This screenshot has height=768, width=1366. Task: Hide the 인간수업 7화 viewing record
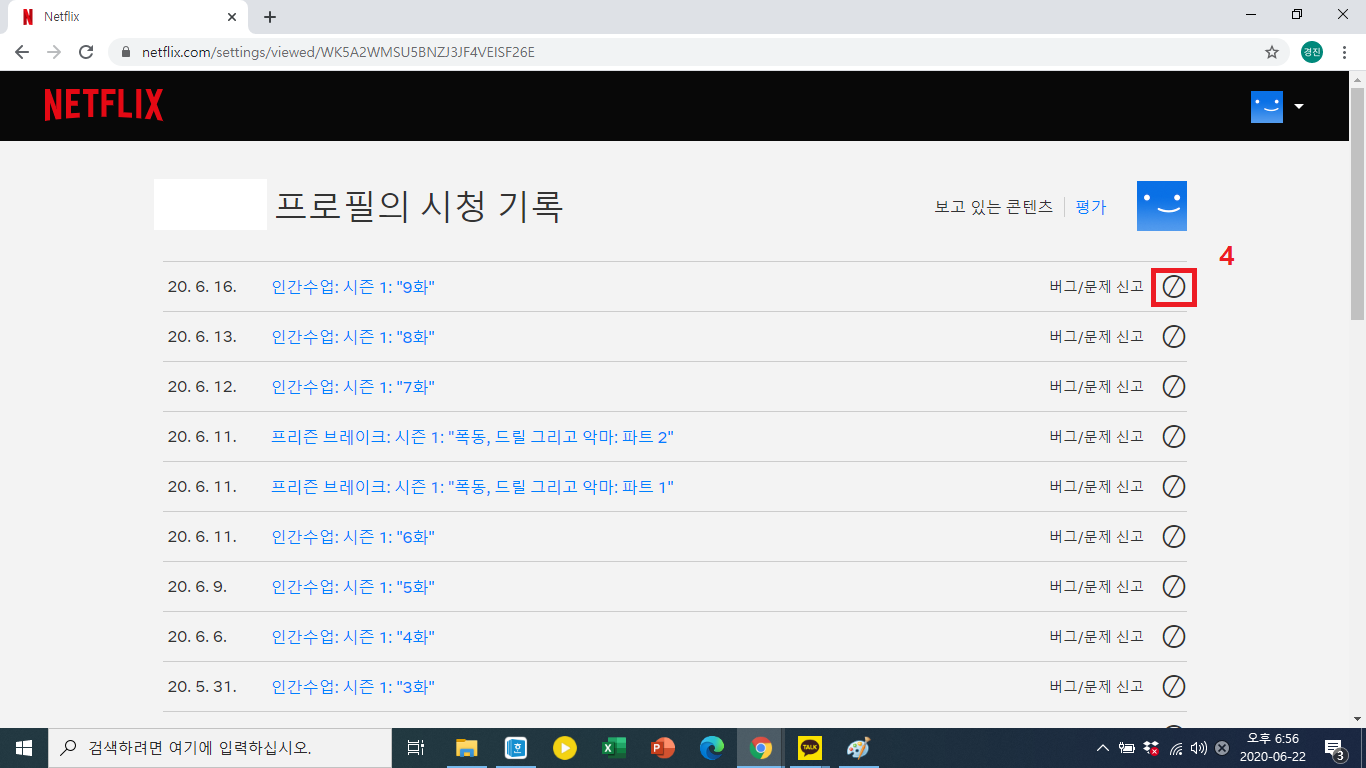point(1174,387)
